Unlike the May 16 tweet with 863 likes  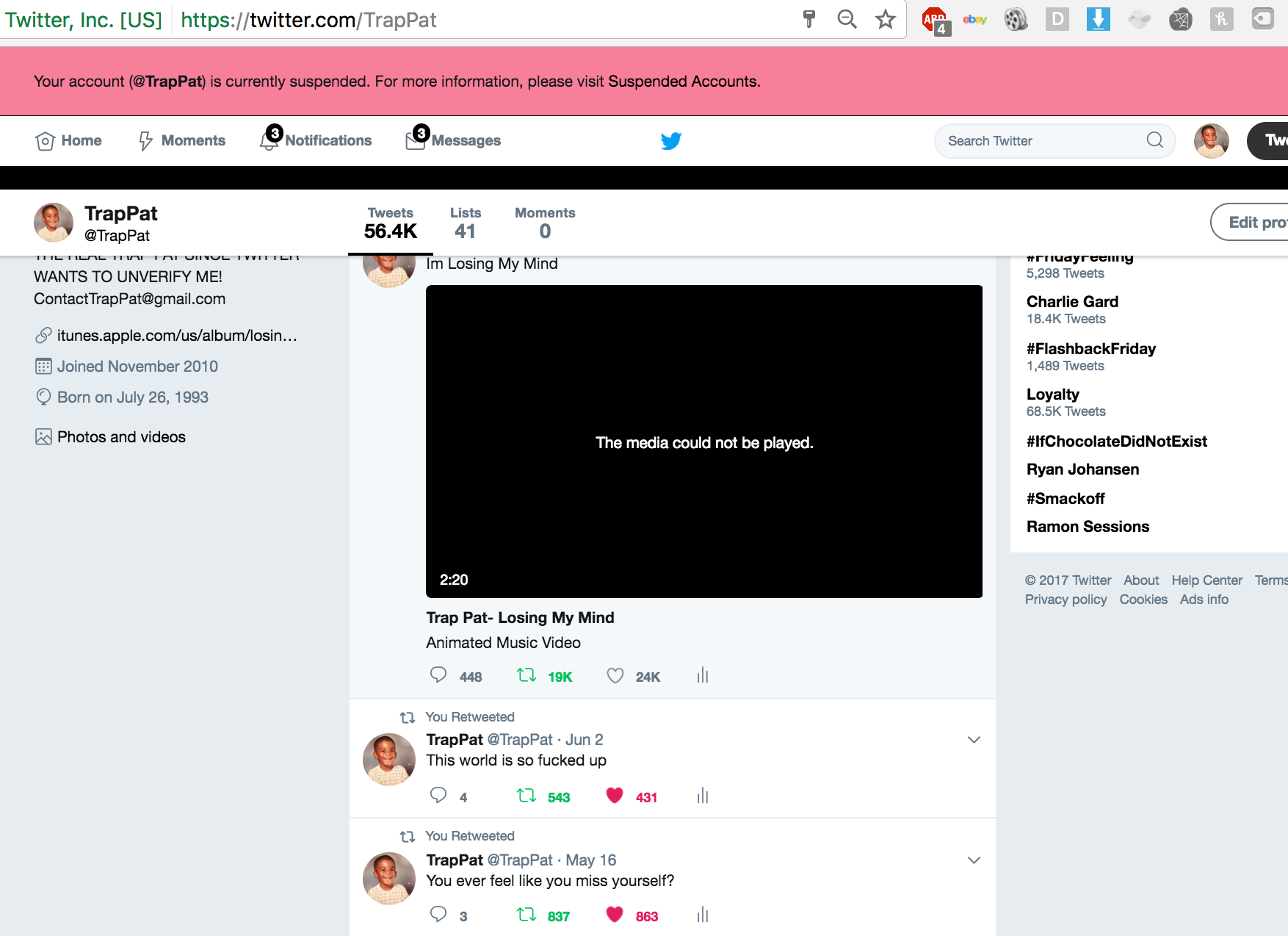pos(615,915)
